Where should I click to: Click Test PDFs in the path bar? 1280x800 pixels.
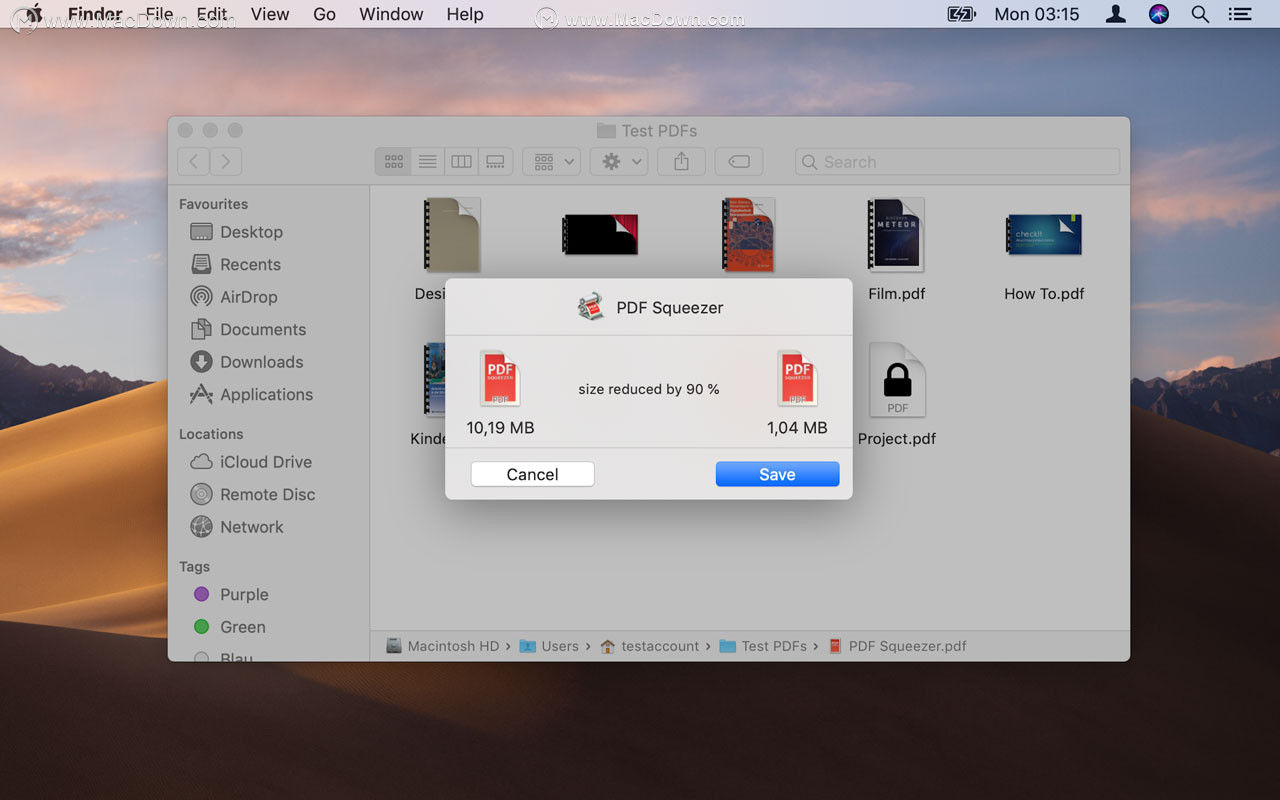click(x=763, y=646)
